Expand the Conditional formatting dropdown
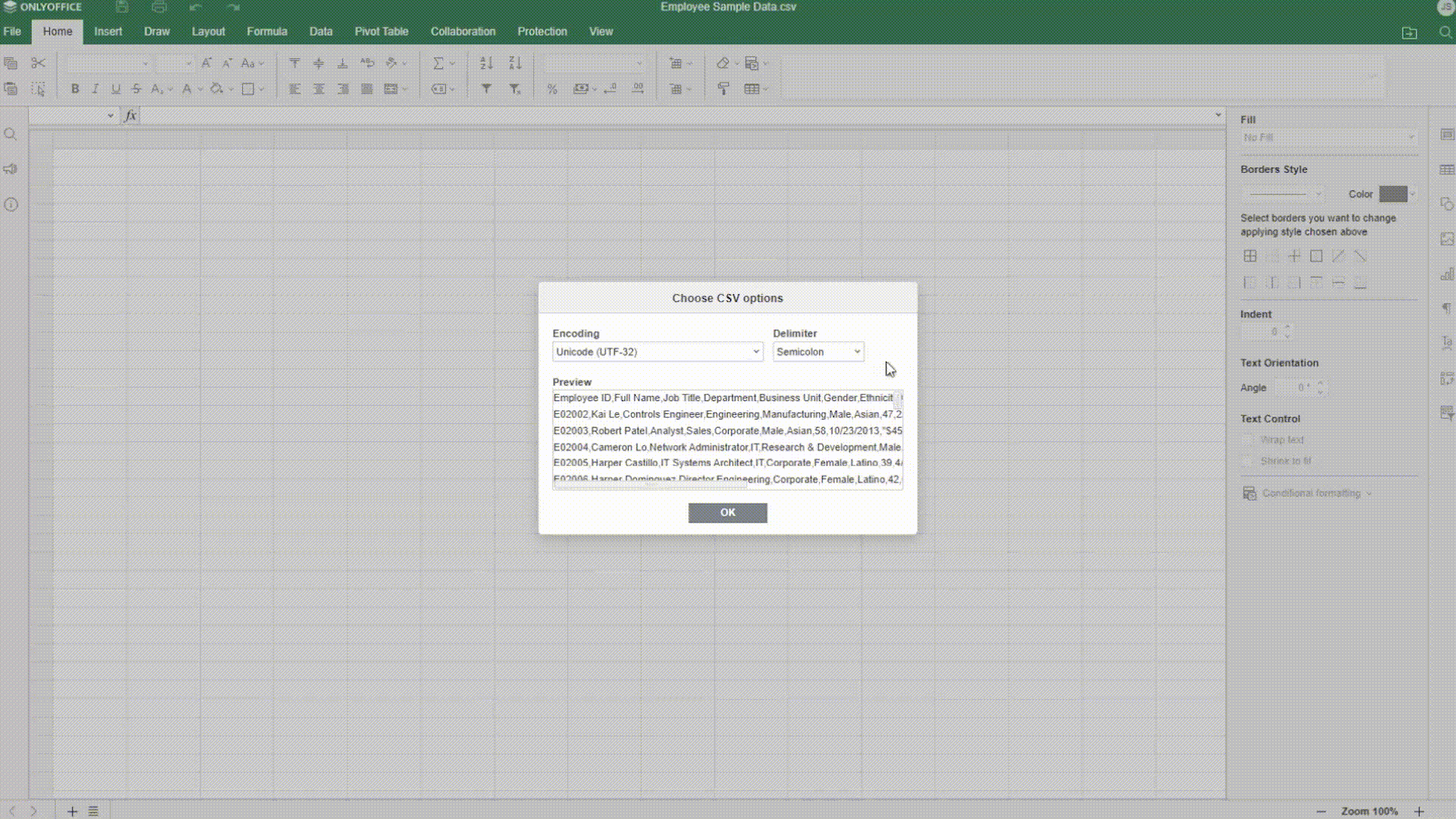Viewport: 1456px width, 819px height. [1307, 494]
